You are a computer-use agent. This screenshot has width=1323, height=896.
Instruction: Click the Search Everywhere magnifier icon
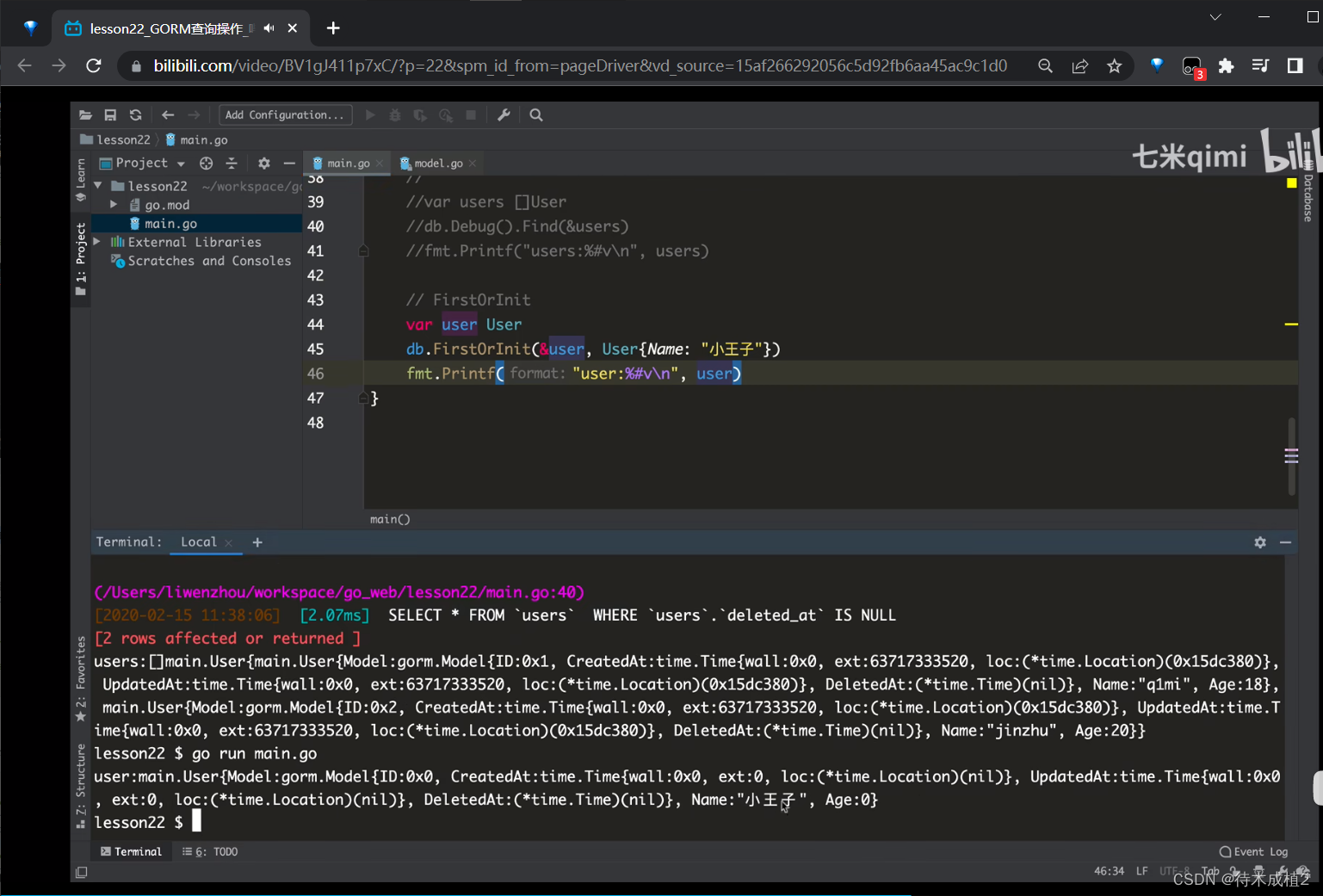pos(535,115)
